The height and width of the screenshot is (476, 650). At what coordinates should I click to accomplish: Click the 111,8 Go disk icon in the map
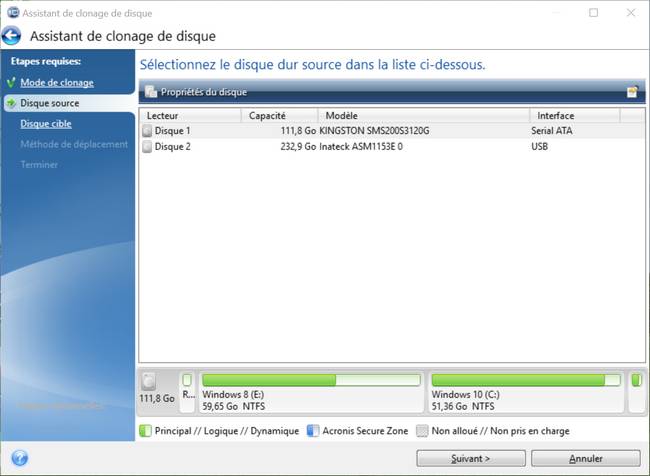pyautogui.click(x=148, y=381)
